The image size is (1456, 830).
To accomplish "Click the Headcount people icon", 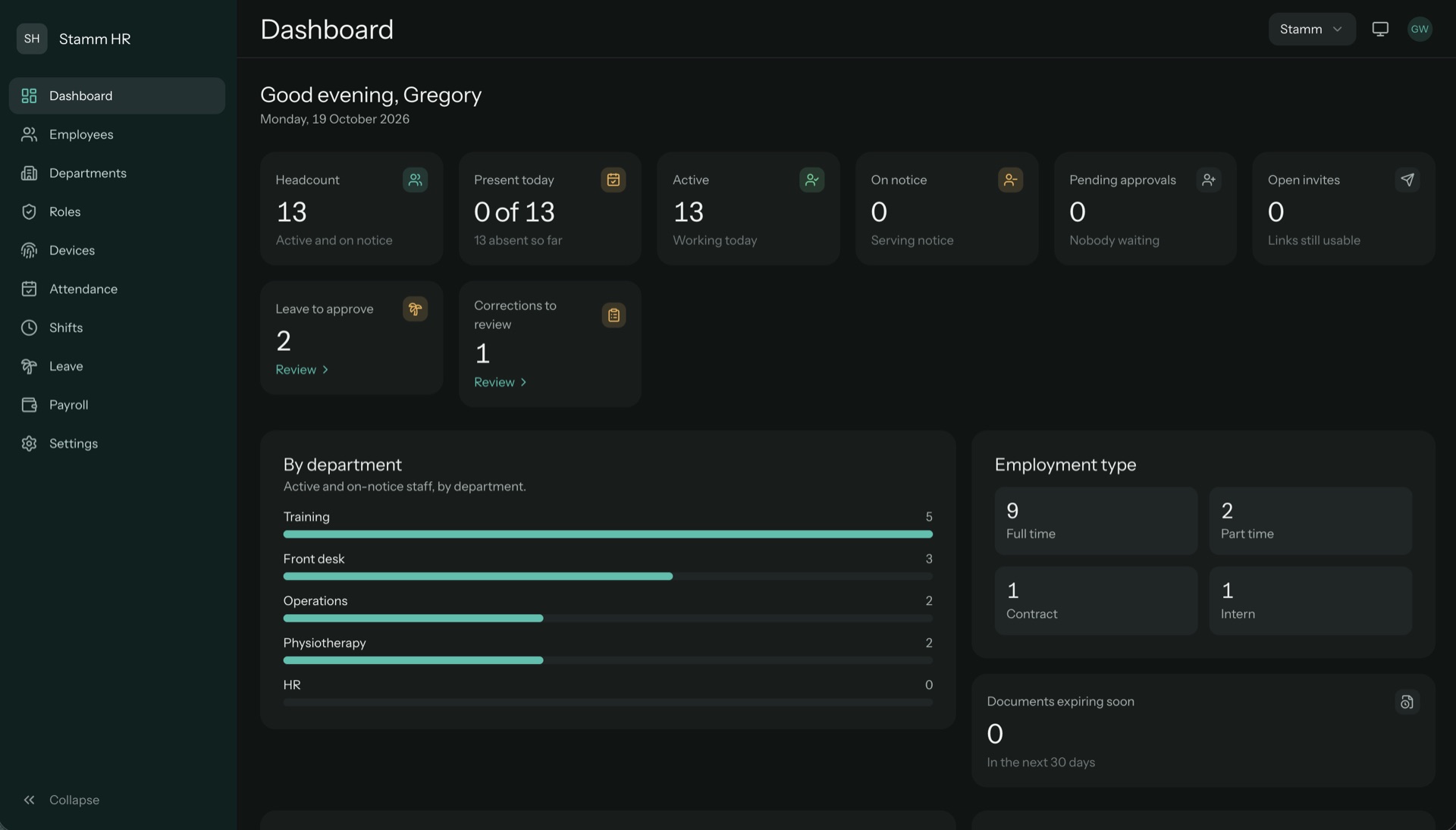I will 415,180.
